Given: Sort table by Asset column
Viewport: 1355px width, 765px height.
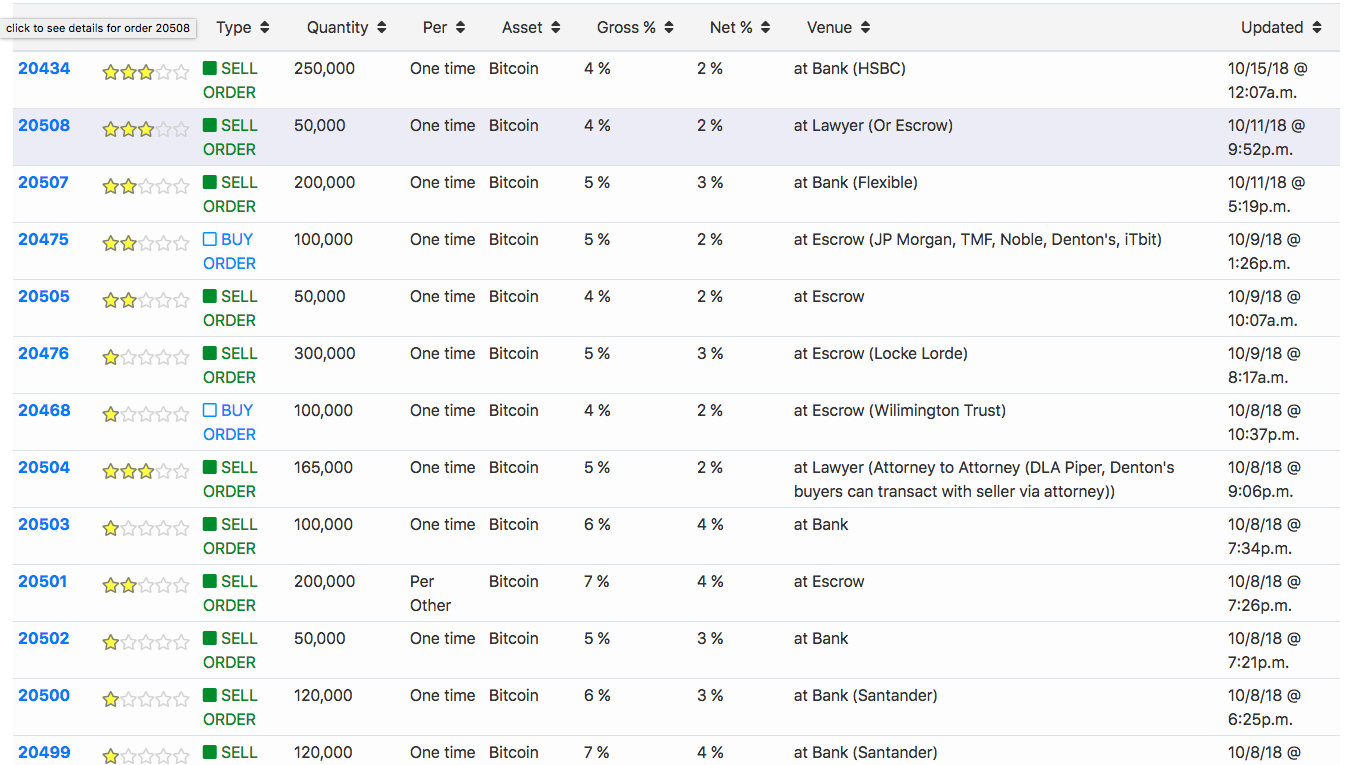Looking at the screenshot, I should click(x=531, y=28).
